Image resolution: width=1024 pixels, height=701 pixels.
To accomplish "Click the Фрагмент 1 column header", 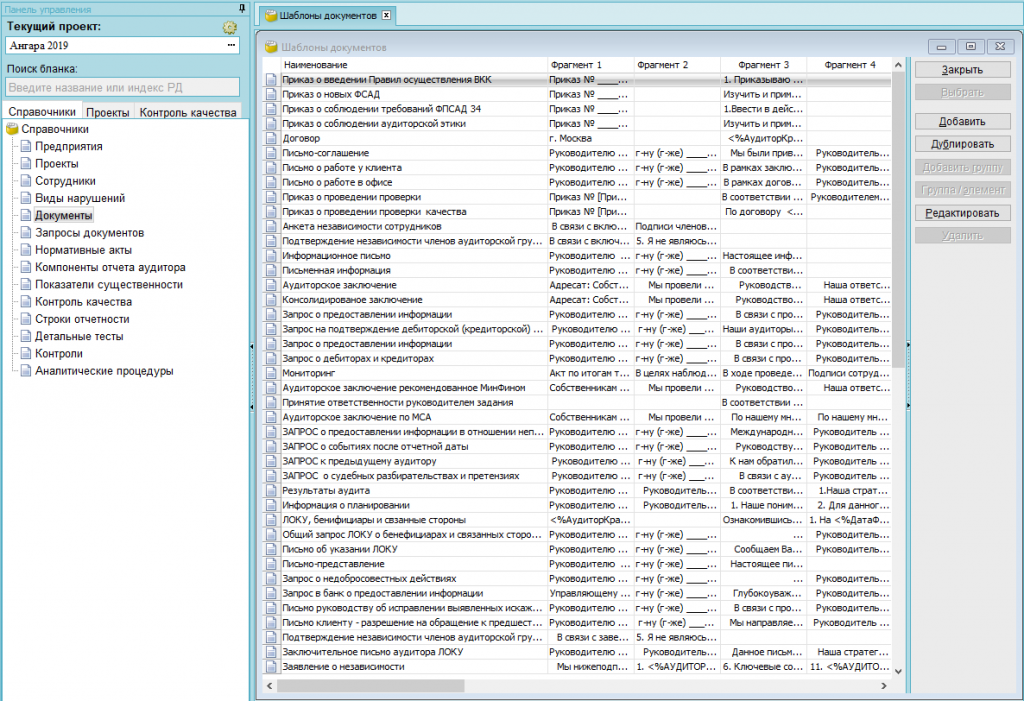I will (x=590, y=65).
